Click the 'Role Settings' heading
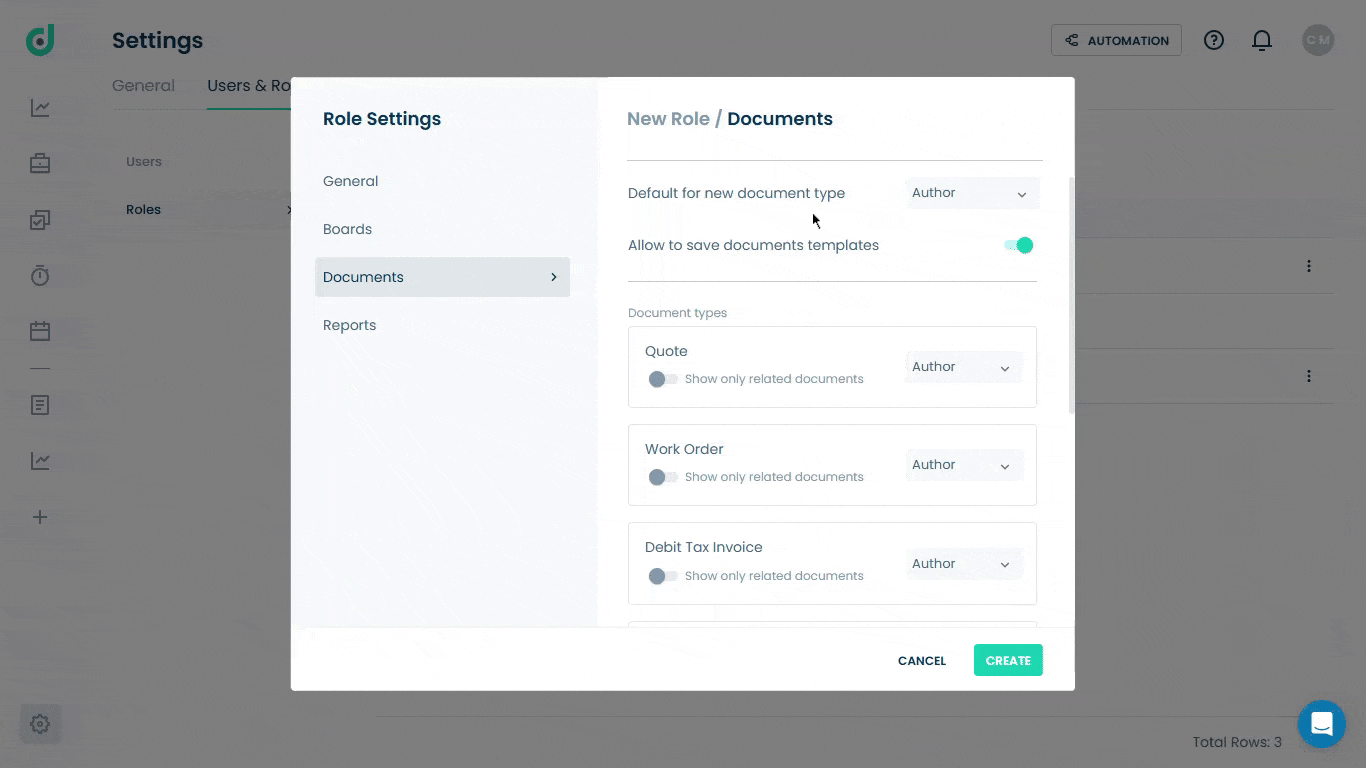Viewport: 1366px width, 768px height. 382,119
